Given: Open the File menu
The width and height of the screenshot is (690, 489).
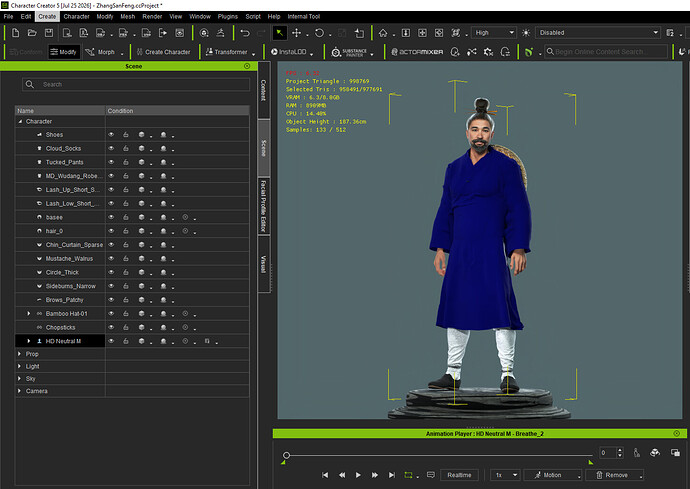Looking at the screenshot, I should click(x=8, y=16).
